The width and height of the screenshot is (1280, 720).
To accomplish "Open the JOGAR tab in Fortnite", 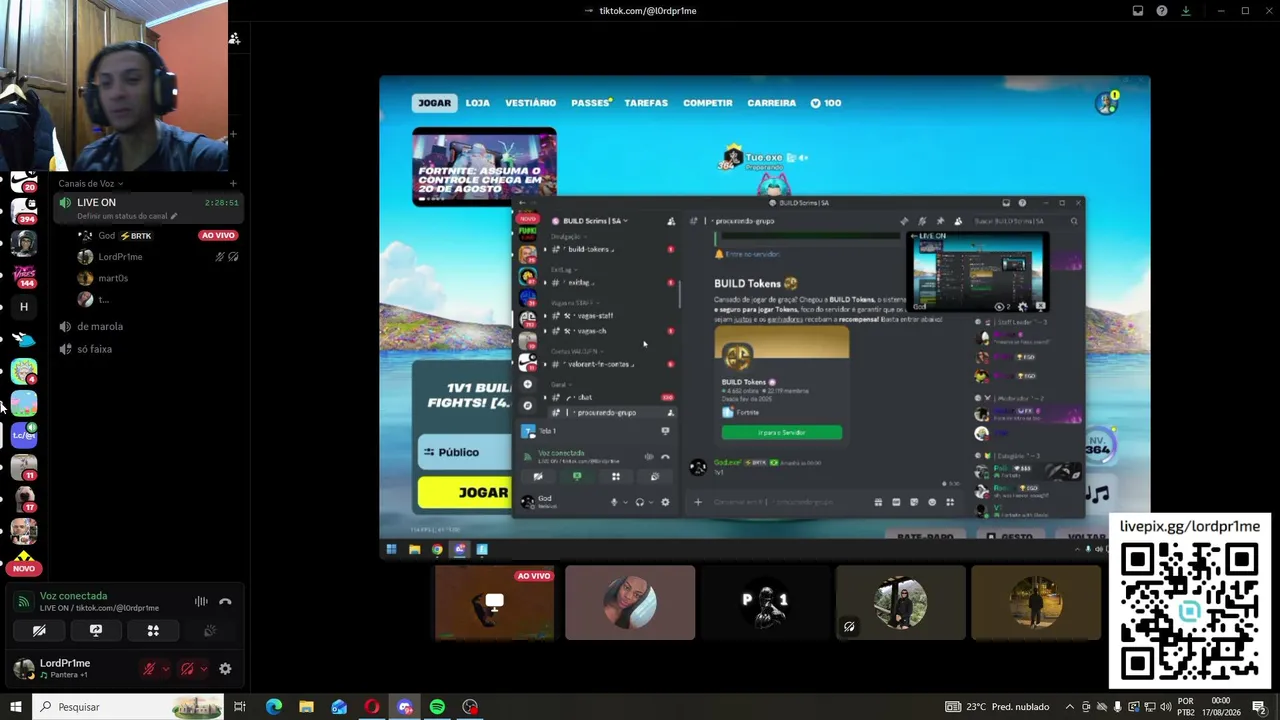I will tap(434, 103).
